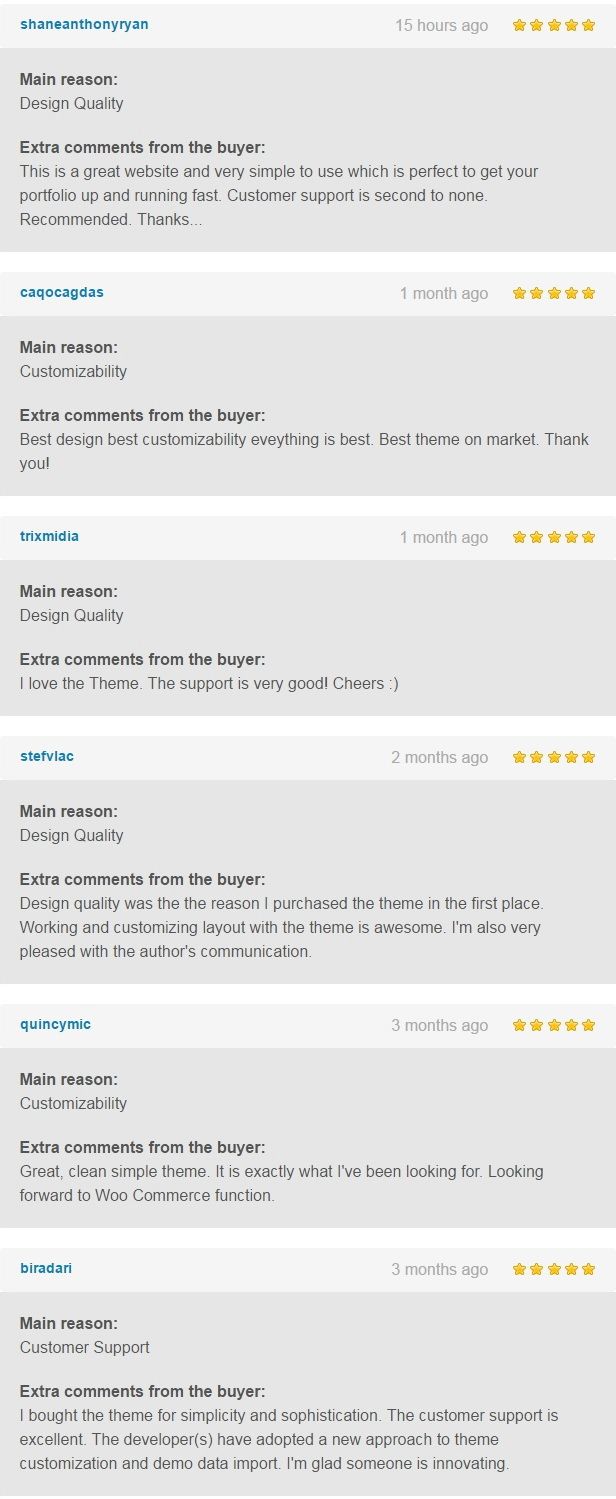The height and width of the screenshot is (1499, 616).
Task: Open shaneanthonyryan's user profile link
Action: (84, 24)
